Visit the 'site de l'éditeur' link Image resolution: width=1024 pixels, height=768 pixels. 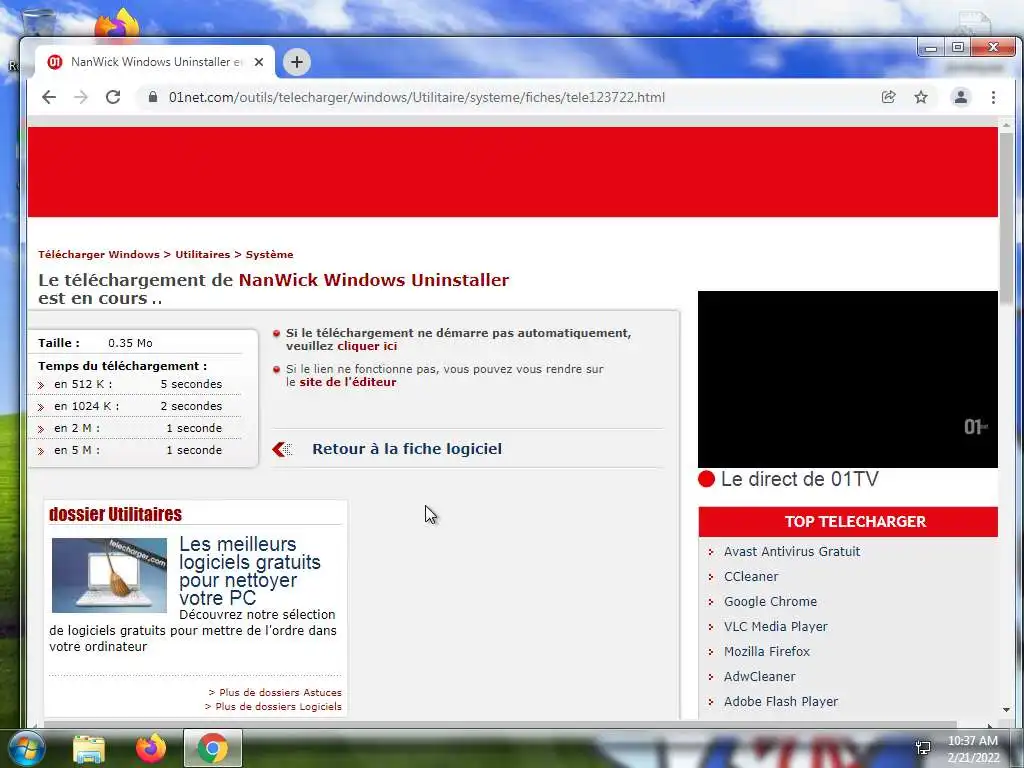[x=347, y=382]
